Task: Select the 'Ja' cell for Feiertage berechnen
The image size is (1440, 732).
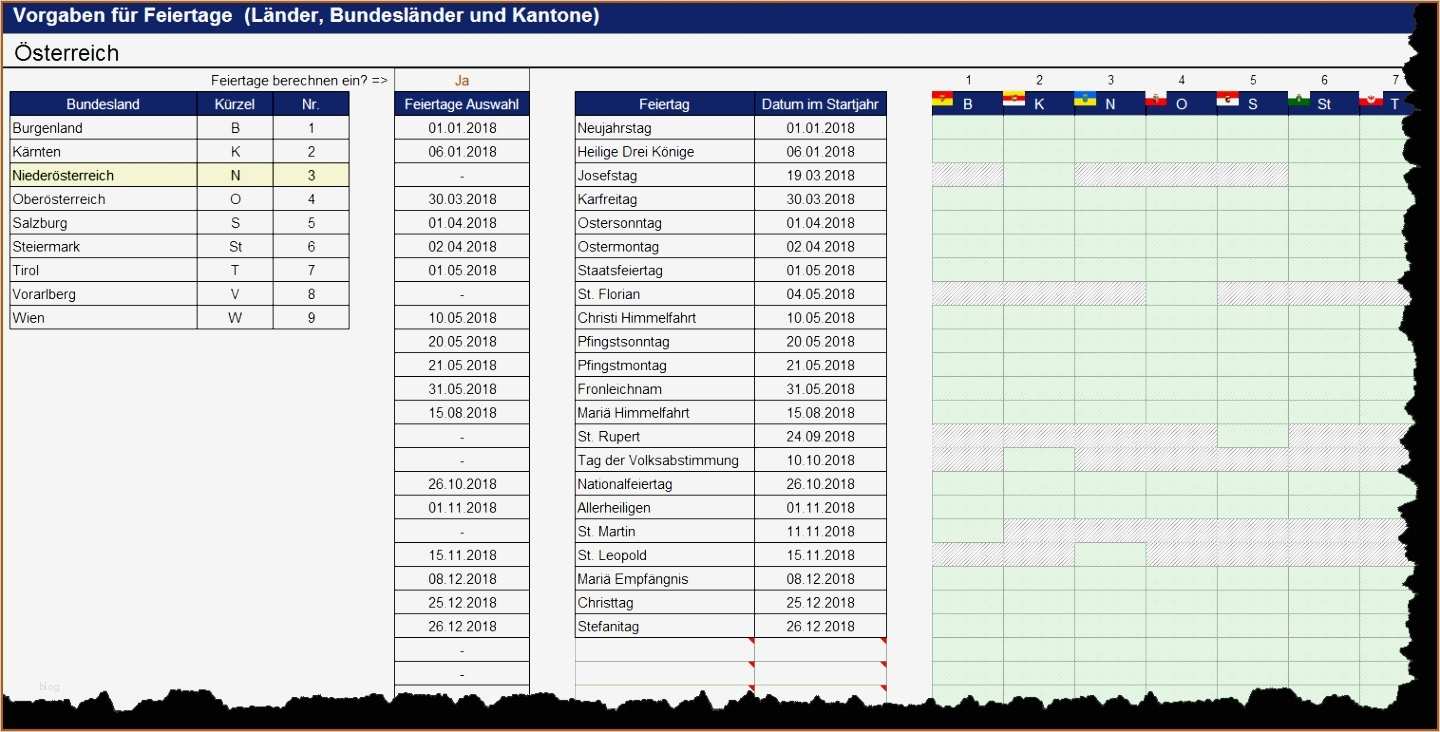Action: [462, 80]
